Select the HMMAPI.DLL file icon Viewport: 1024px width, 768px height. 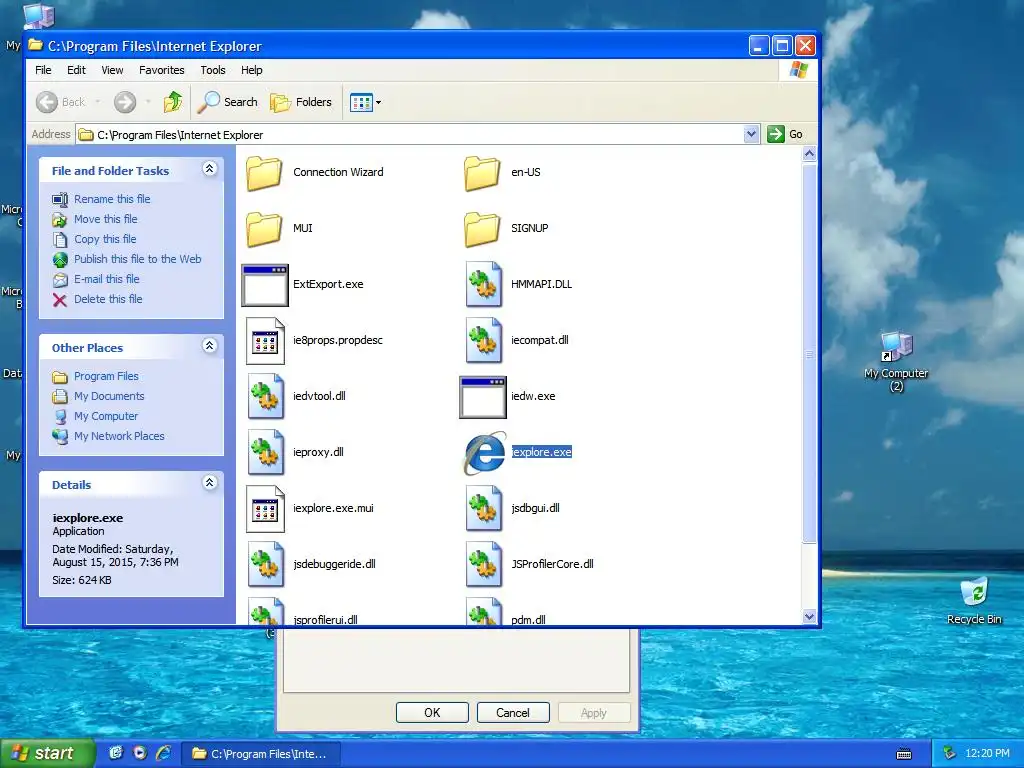click(x=484, y=284)
